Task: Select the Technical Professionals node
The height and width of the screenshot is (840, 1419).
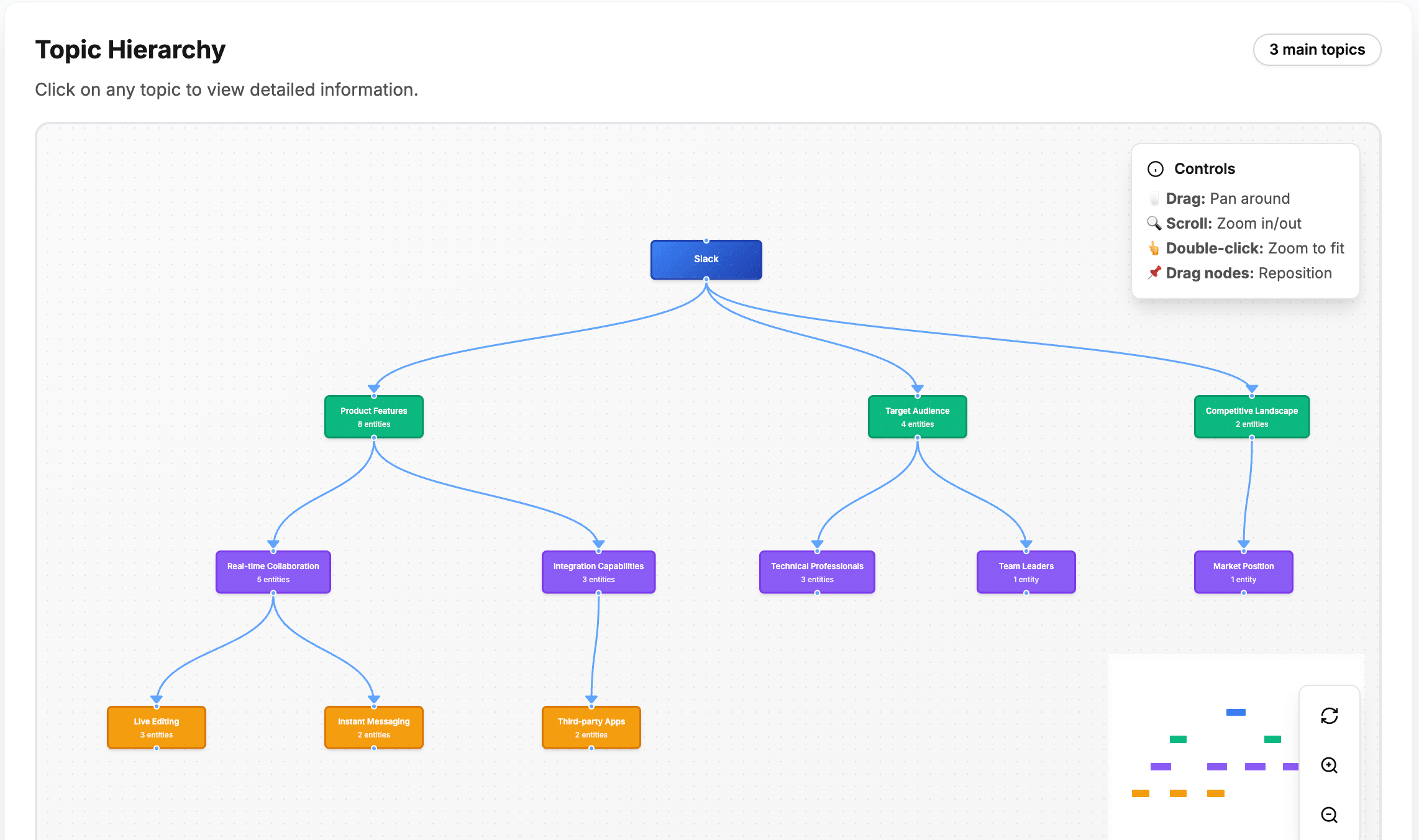Action: point(817,572)
